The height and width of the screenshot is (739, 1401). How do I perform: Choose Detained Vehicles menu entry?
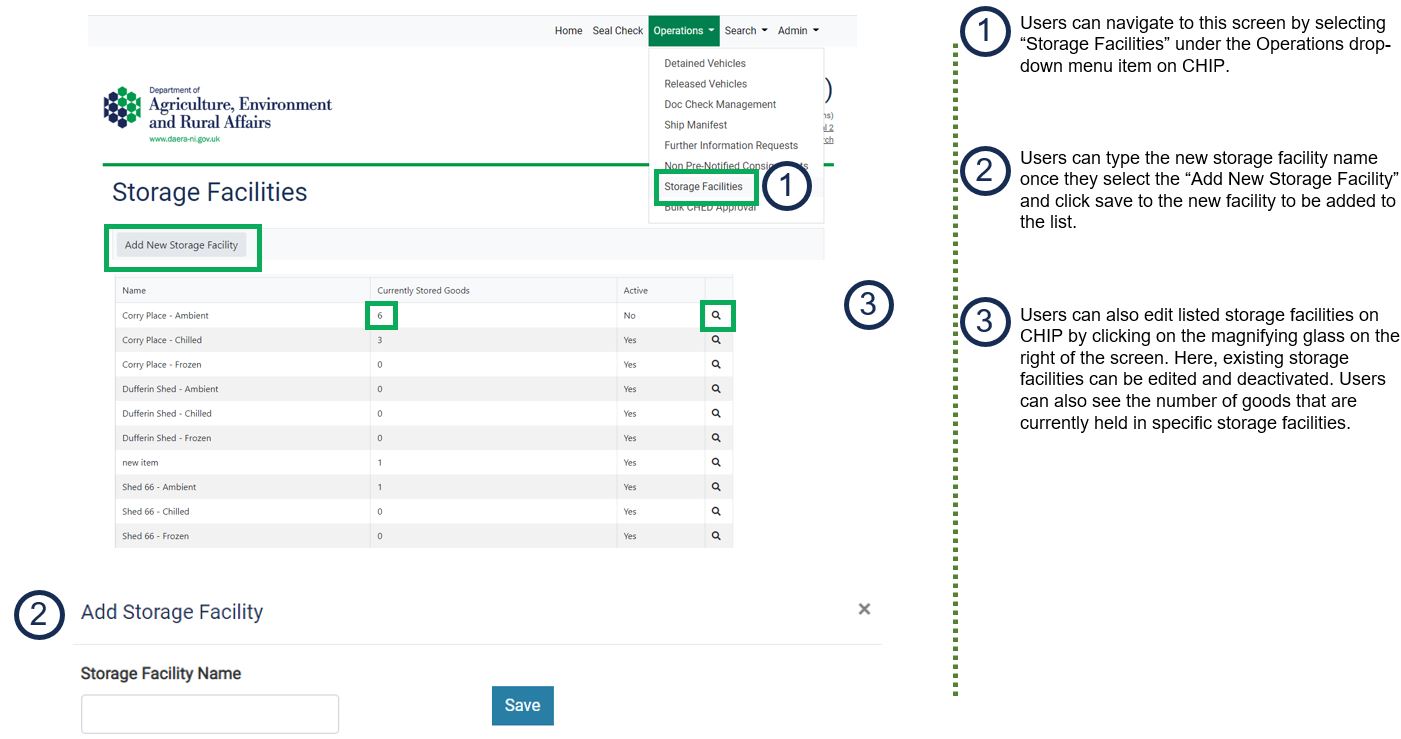click(x=705, y=63)
